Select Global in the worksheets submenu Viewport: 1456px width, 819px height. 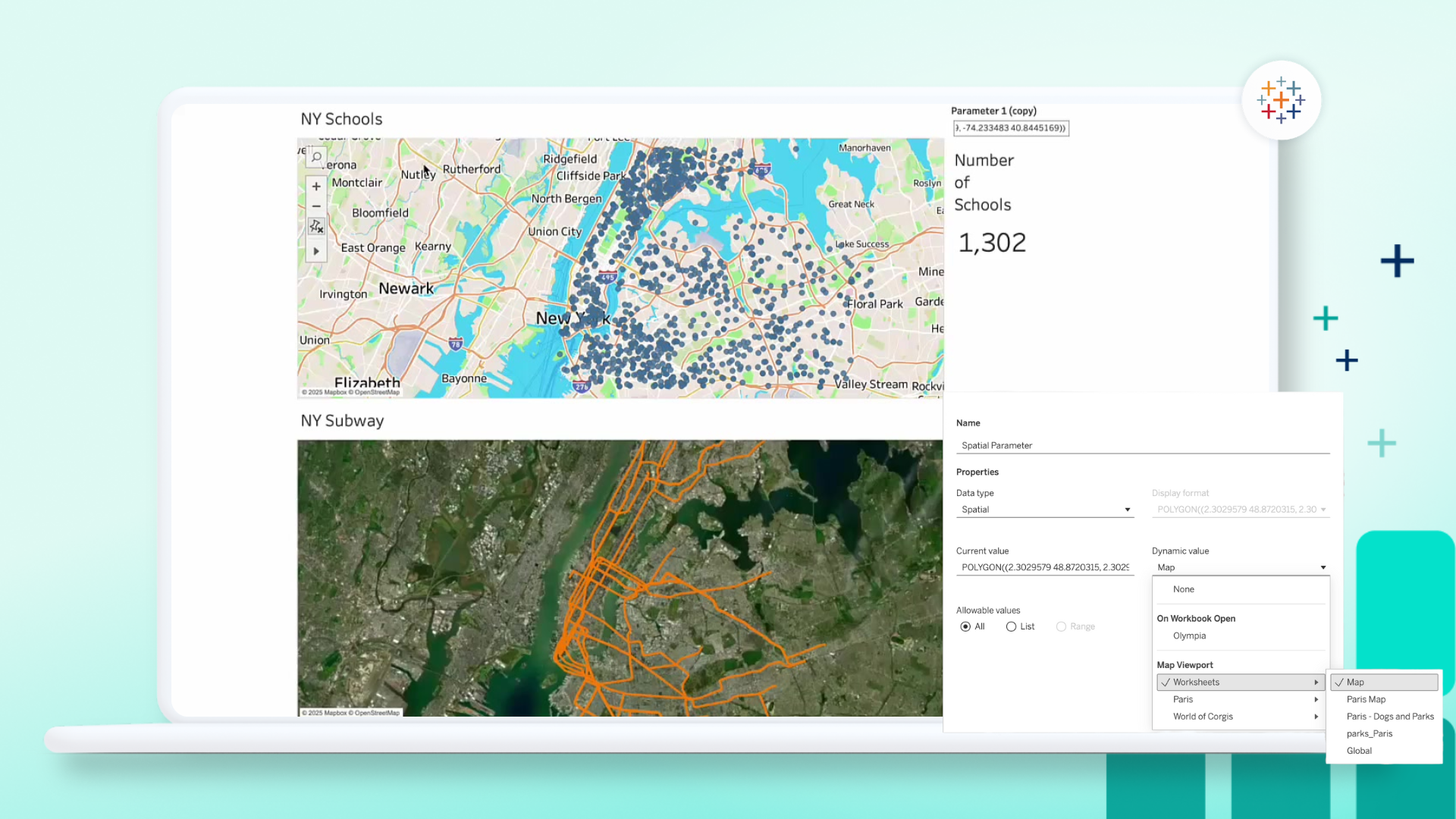(1359, 751)
